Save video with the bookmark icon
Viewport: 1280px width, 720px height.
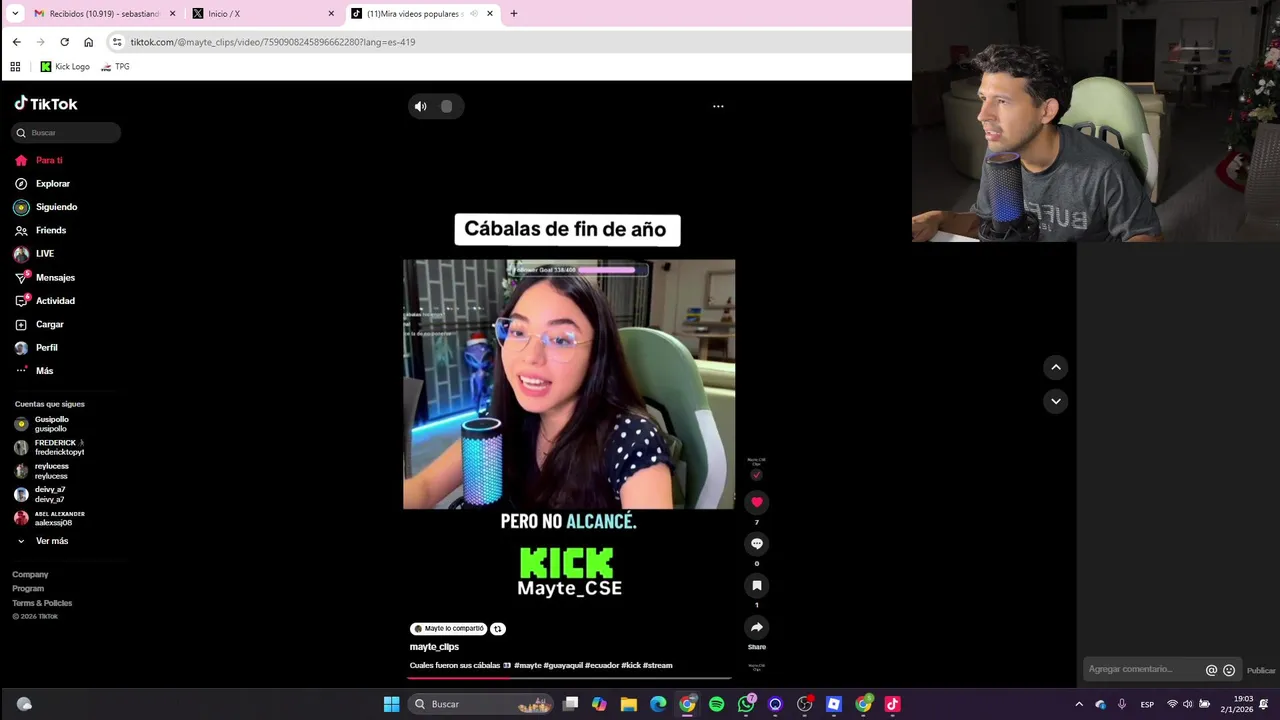757,586
